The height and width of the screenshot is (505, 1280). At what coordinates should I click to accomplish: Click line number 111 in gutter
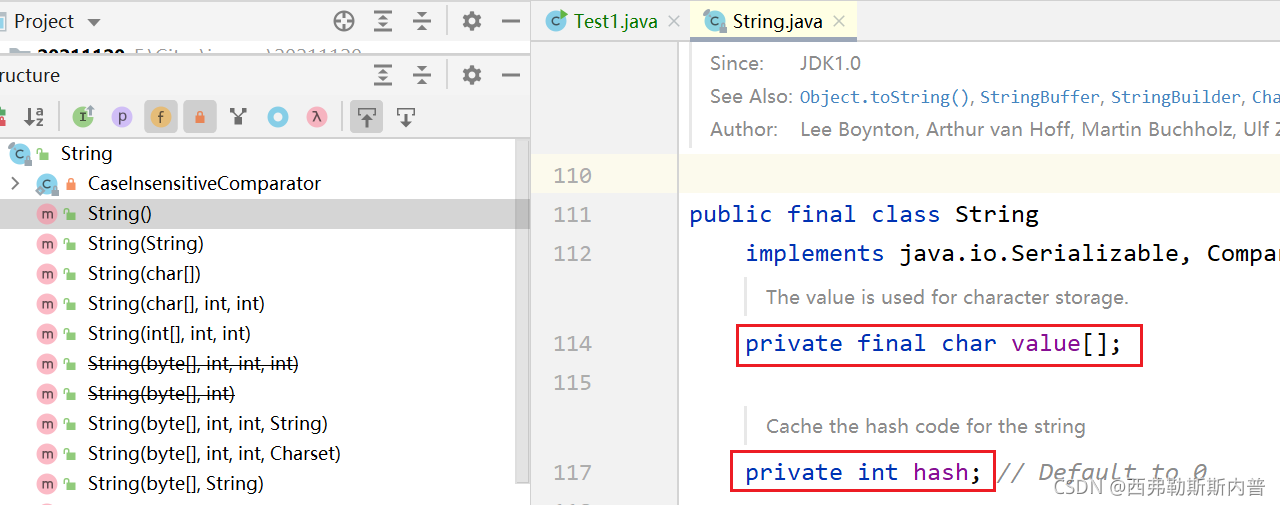pos(572,214)
